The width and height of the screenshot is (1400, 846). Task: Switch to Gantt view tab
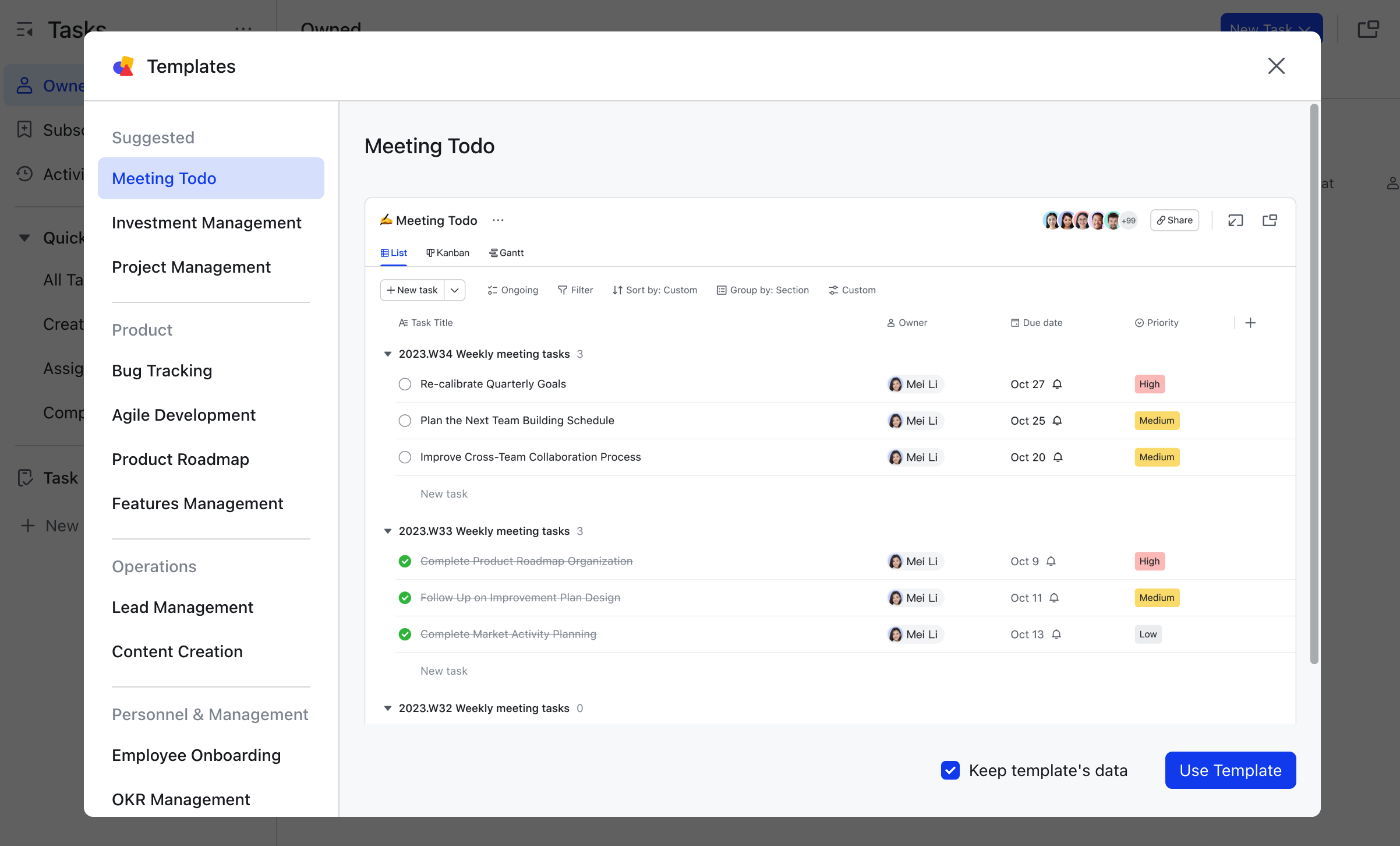pyautogui.click(x=506, y=253)
